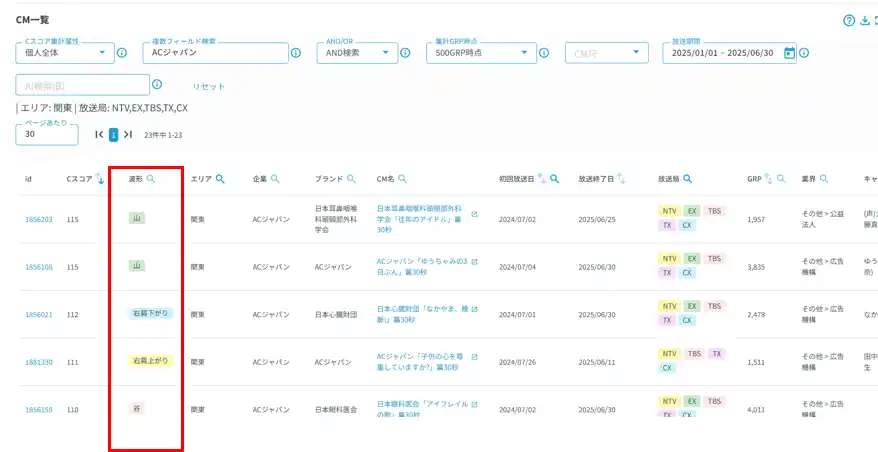This screenshot has width=878, height=452.
Task: Click search icon in CM名 column header
Action: pyautogui.click(x=403, y=179)
